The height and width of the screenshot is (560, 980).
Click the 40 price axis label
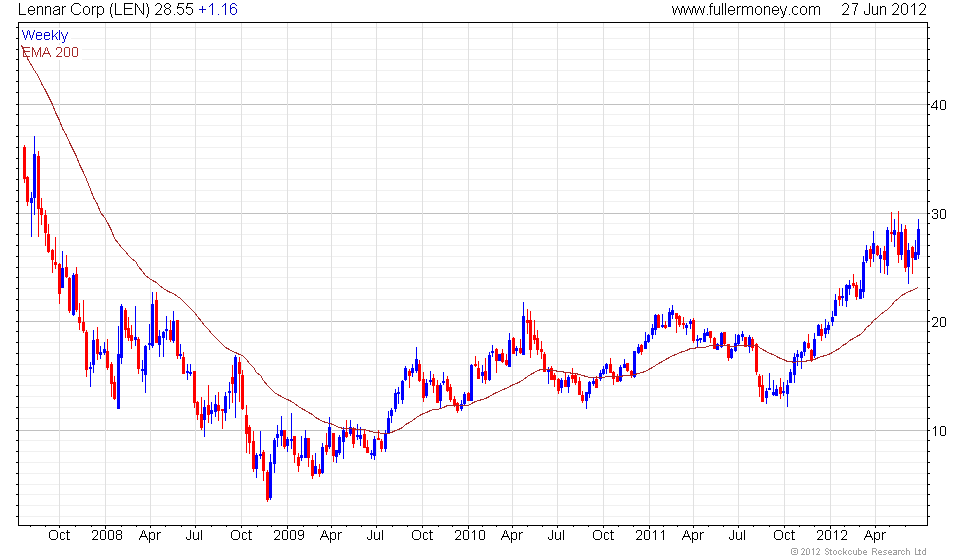pos(939,105)
